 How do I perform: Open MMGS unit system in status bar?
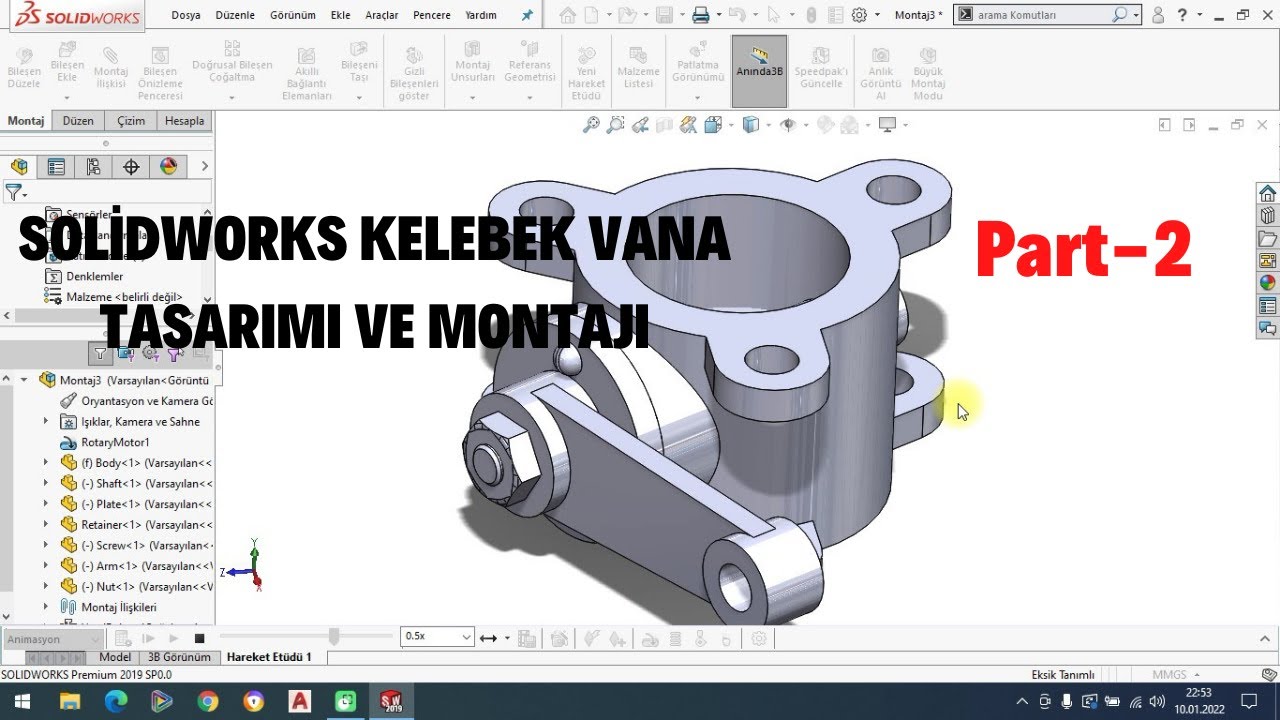click(x=1177, y=674)
